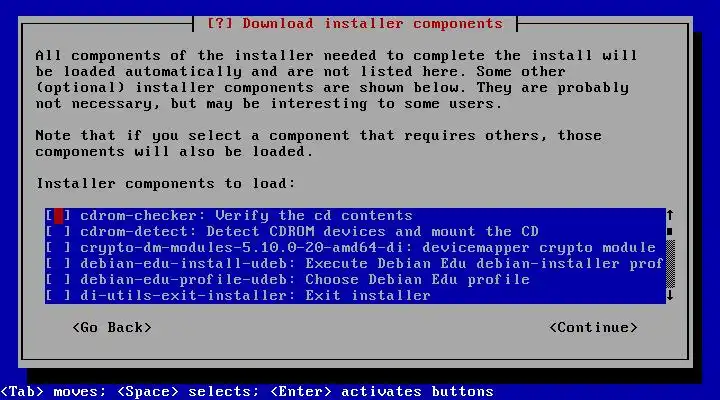Select the di-utils-exit-installer checkbox
The image size is (720, 400).
pos(58,296)
